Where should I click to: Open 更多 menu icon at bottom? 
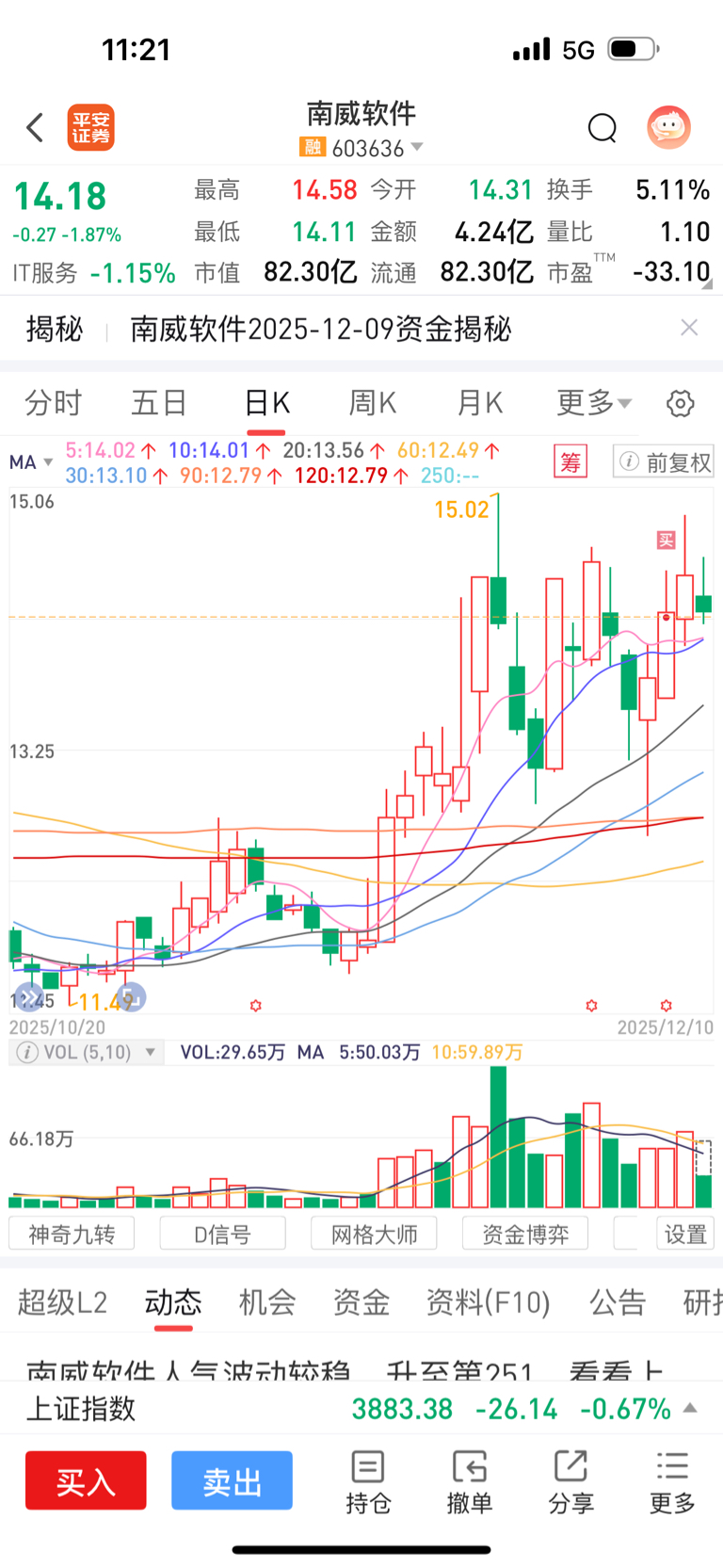pos(672,1482)
